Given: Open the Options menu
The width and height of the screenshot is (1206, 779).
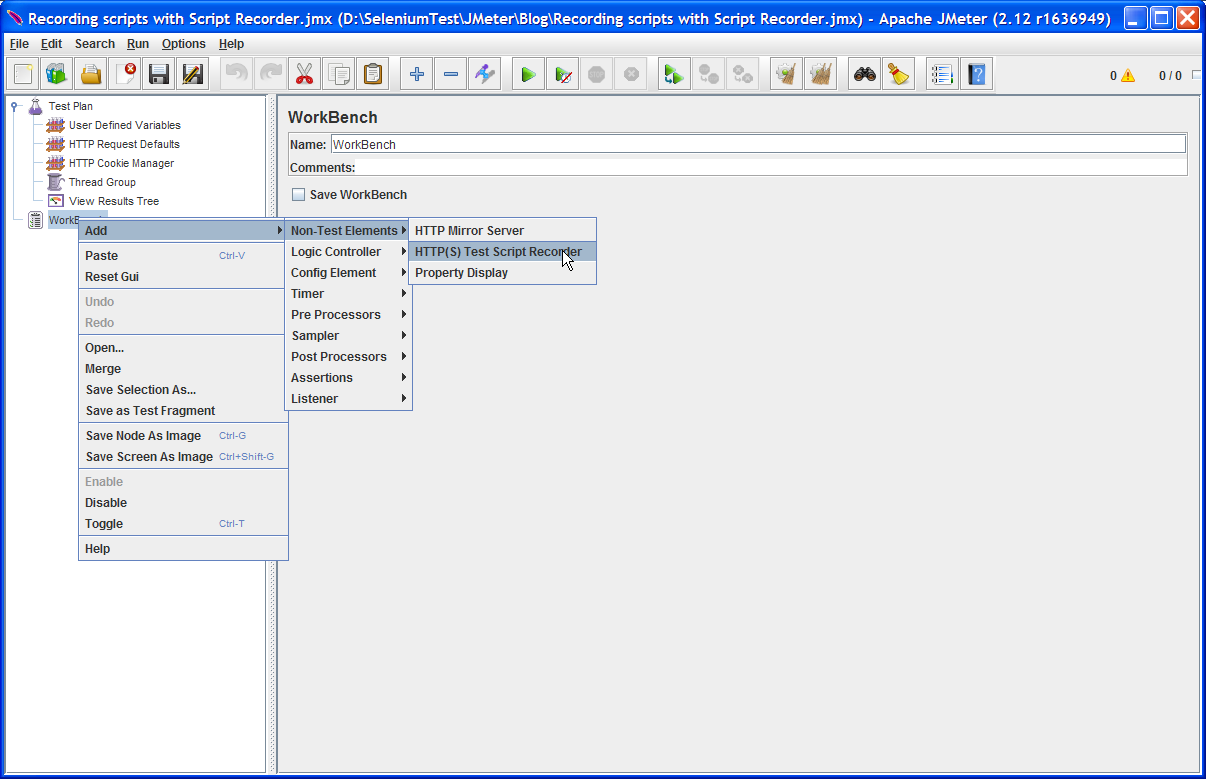Looking at the screenshot, I should 184,43.
